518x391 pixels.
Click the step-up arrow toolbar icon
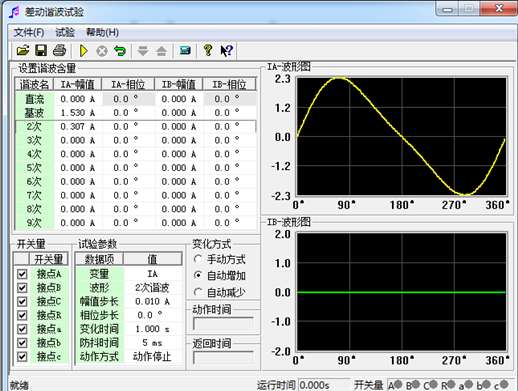click(162, 51)
